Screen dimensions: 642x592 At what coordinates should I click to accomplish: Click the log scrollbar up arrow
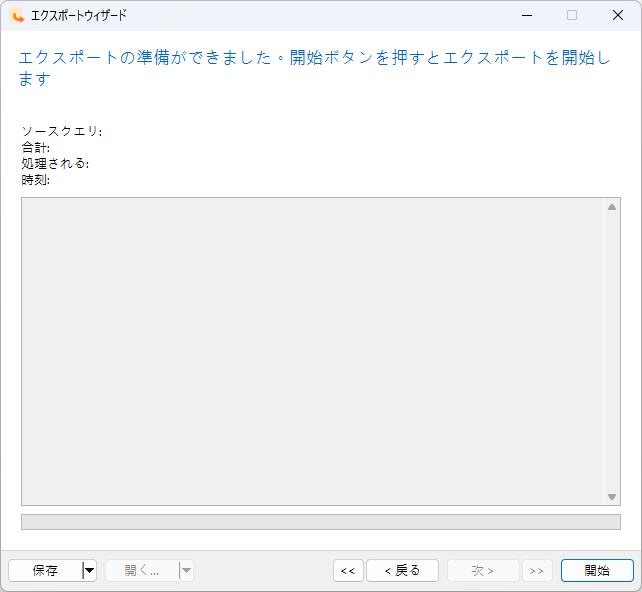612,207
